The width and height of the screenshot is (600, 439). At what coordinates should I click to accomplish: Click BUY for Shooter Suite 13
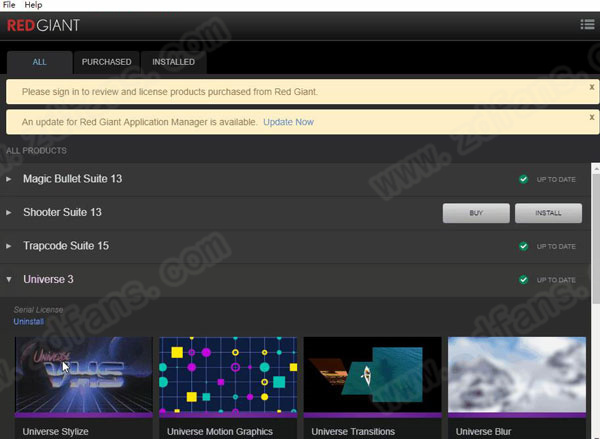pos(476,213)
